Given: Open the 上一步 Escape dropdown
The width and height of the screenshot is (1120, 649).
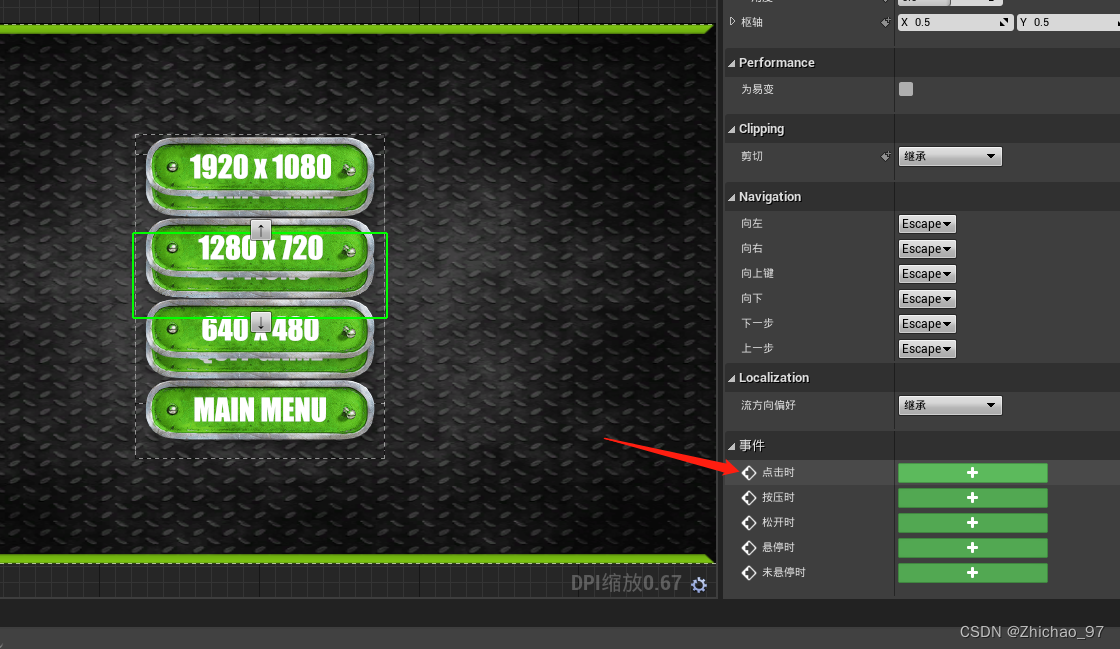Looking at the screenshot, I should (926, 348).
